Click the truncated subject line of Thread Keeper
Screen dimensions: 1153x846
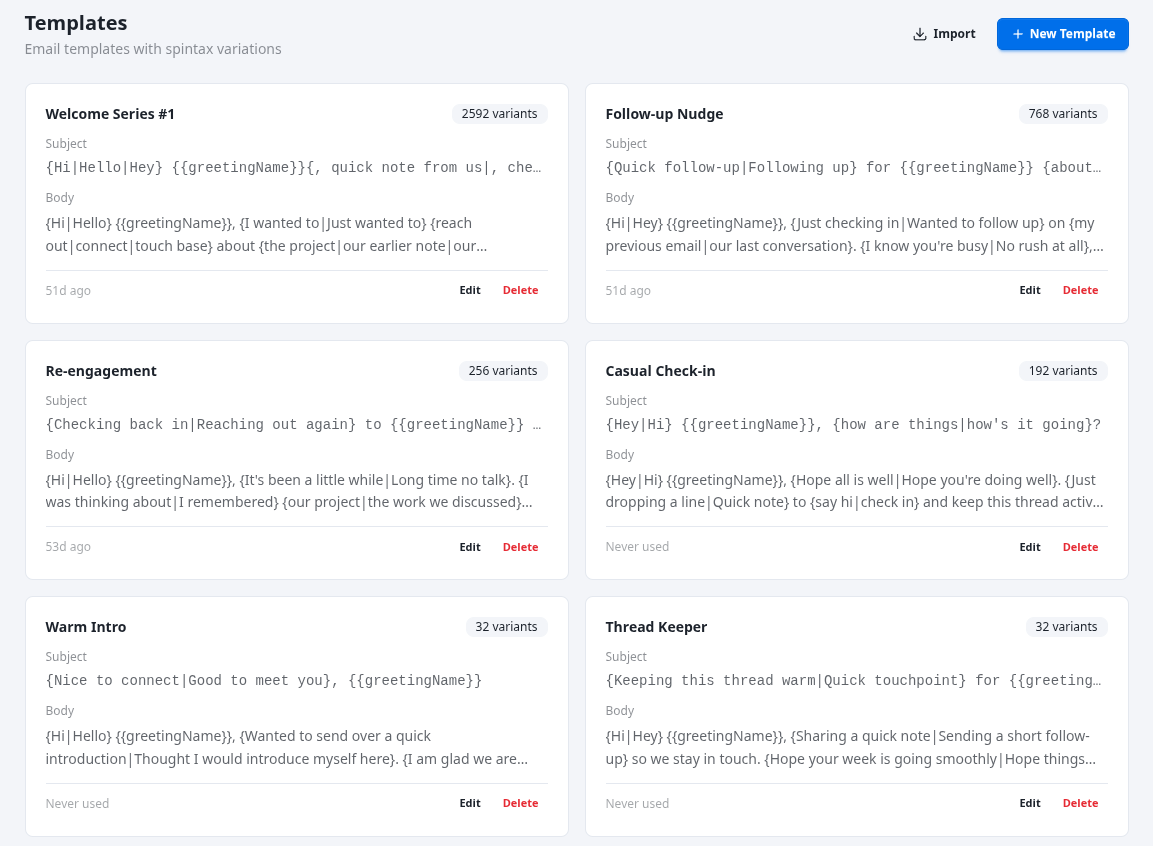coord(855,680)
